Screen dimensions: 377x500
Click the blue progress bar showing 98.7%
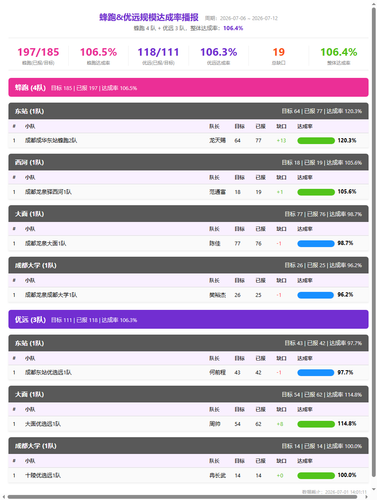[x=316, y=243]
